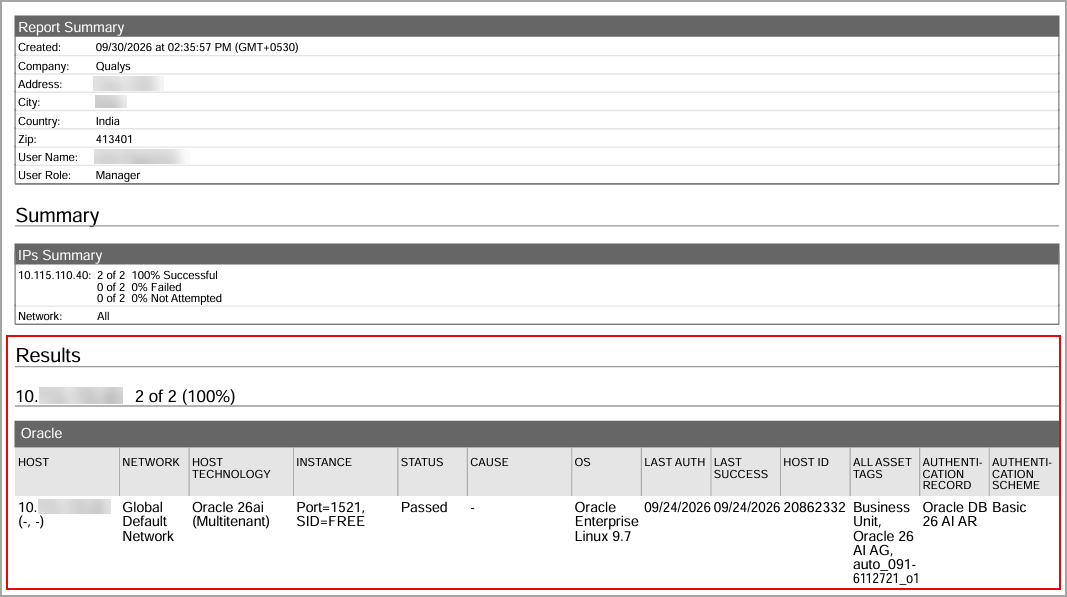This screenshot has height=597, width=1067.
Task: Click the Network value All
Action: coord(103,316)
